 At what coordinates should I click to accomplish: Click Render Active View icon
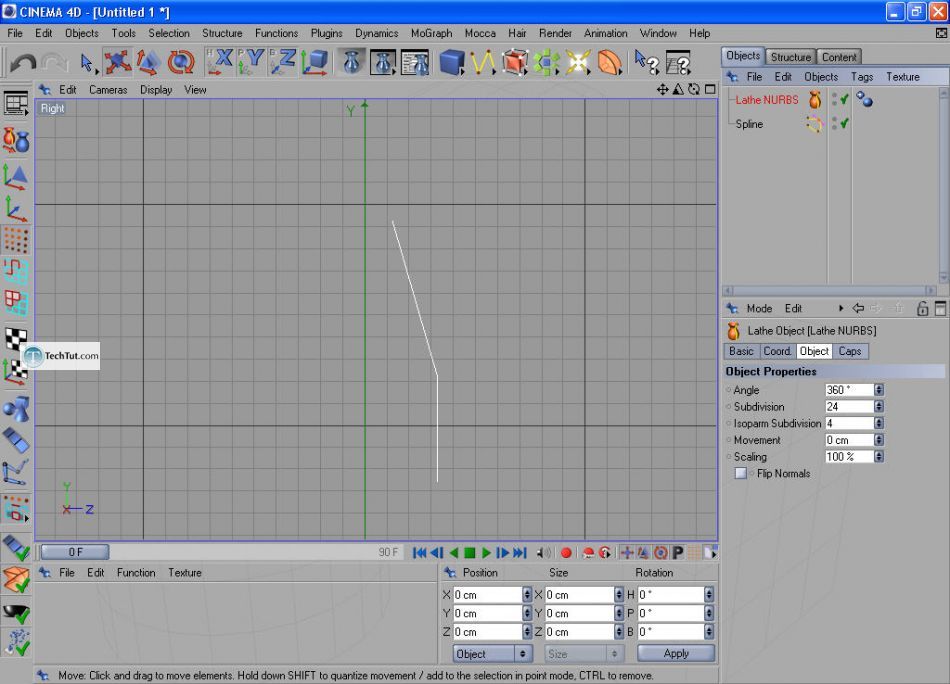pos(351,62)
